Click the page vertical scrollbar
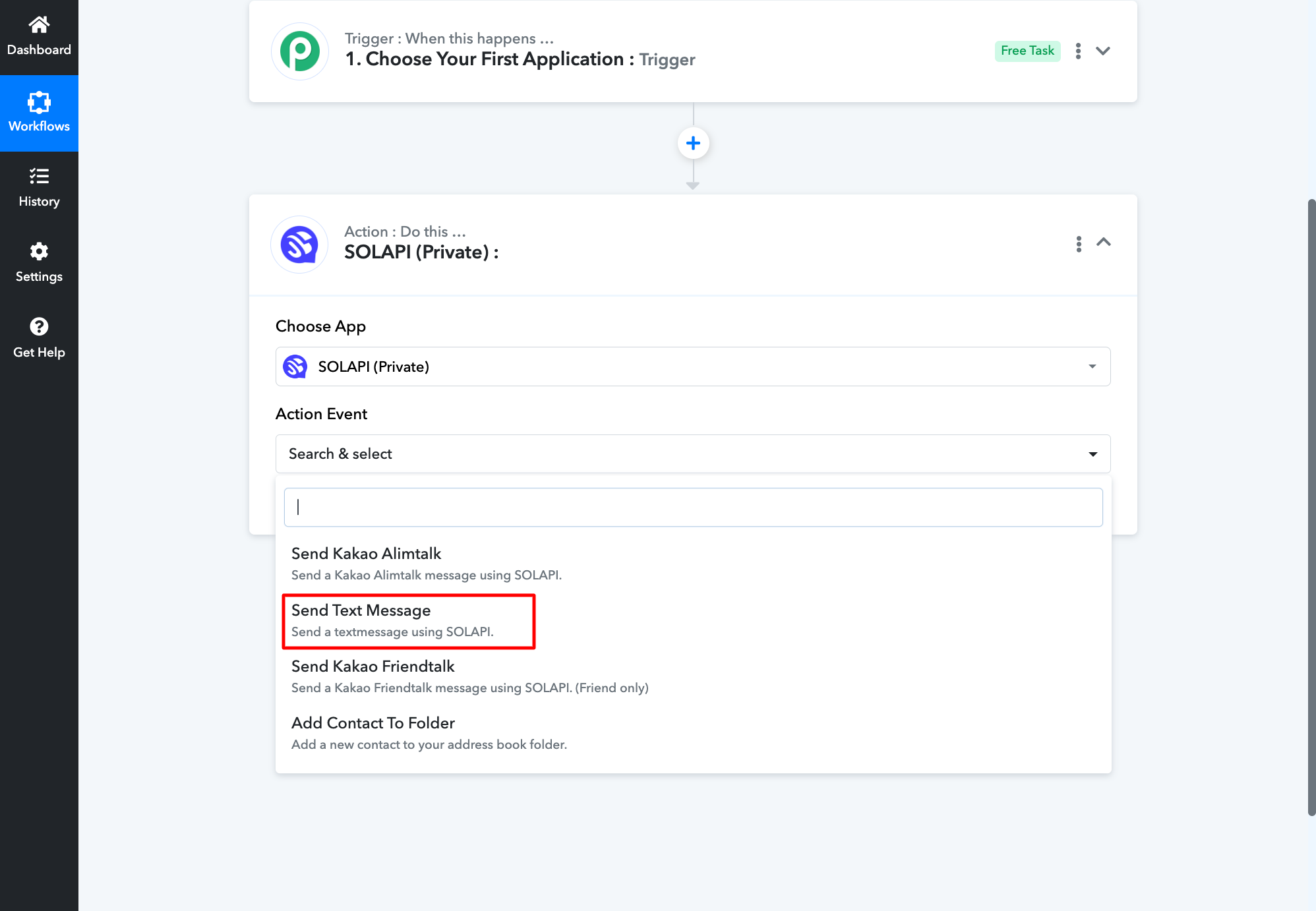 [x=1311, y=508]
